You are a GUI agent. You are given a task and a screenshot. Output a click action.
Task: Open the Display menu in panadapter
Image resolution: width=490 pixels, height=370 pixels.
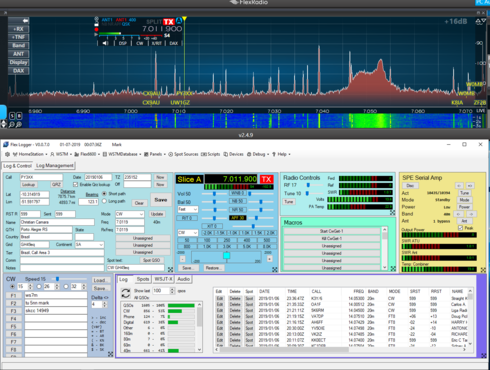coord(18,62)
